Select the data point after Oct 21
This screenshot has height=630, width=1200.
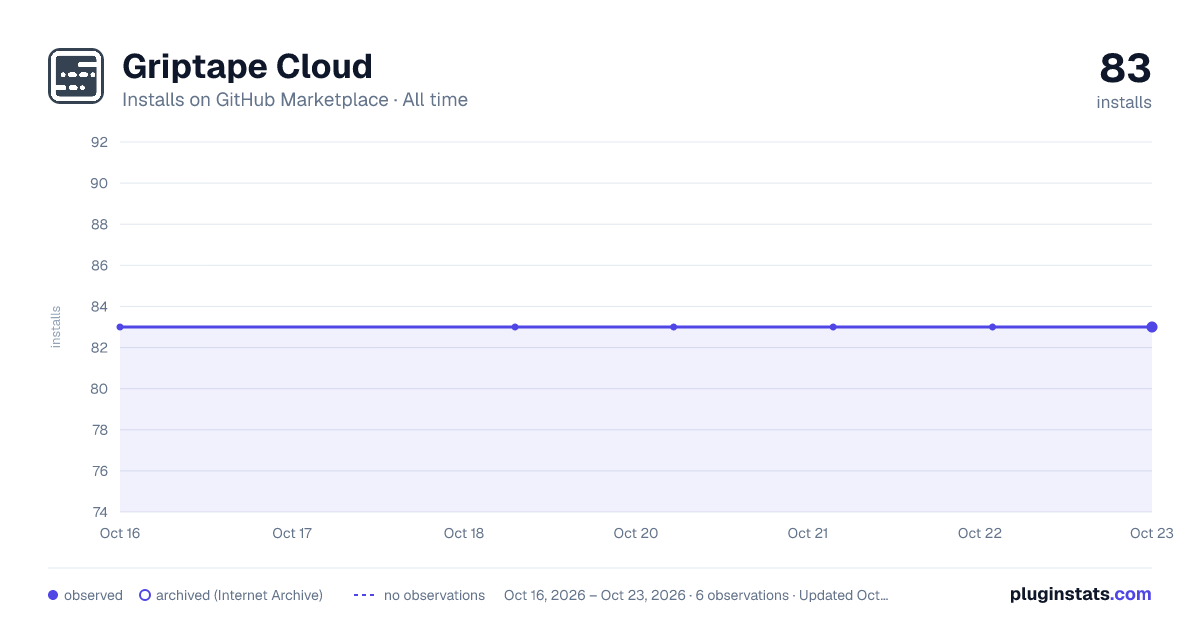[x=833, y=327]
